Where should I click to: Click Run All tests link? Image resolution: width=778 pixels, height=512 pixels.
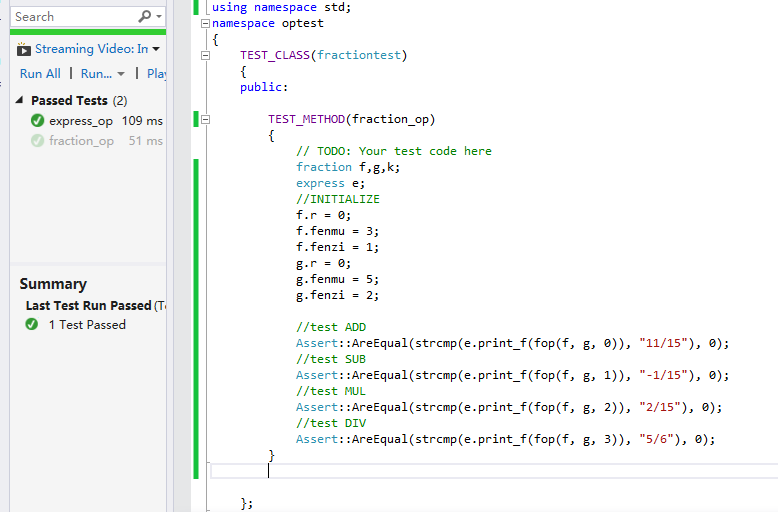(x=40, y=73)
